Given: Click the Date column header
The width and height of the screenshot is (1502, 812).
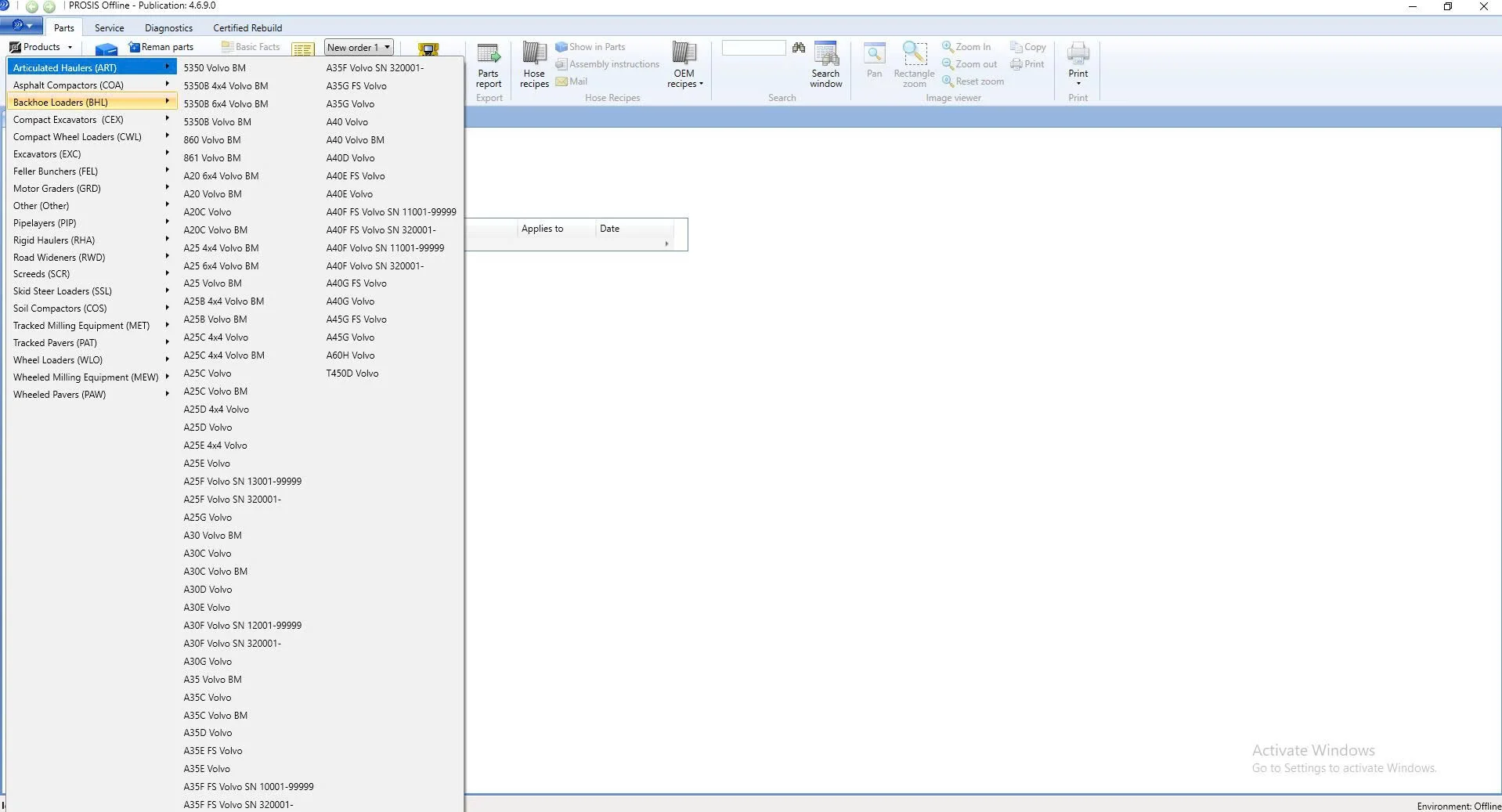Looking at the screenshot, I should click(x=634, y=229).
